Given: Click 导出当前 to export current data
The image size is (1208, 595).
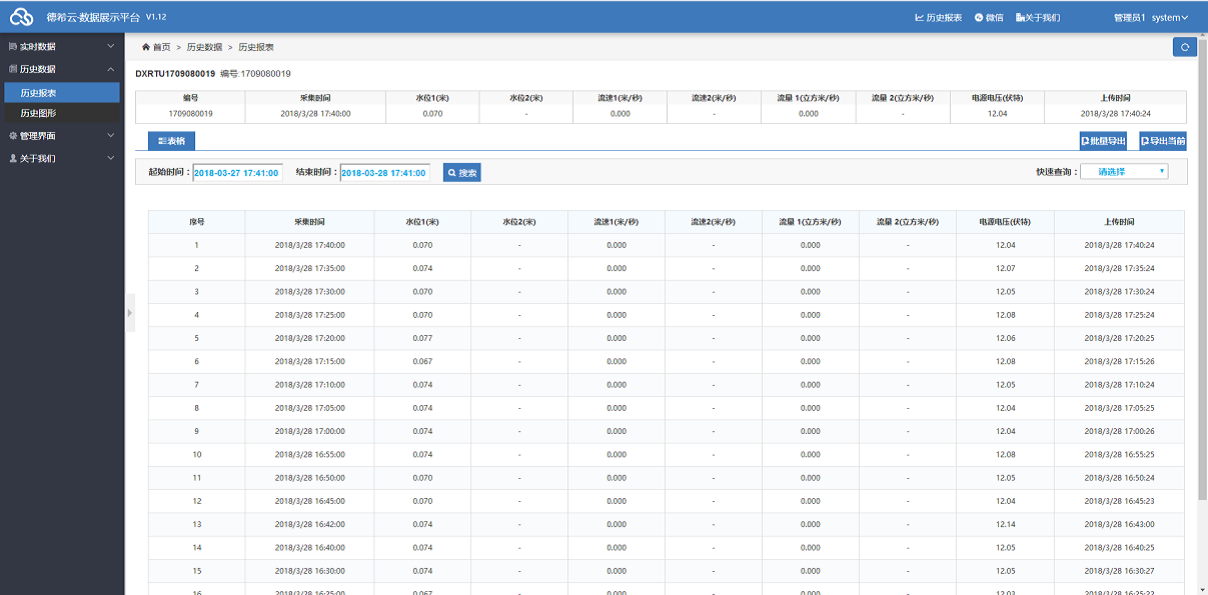Looking at the screenshot, I should click(x=1162, y=141).
